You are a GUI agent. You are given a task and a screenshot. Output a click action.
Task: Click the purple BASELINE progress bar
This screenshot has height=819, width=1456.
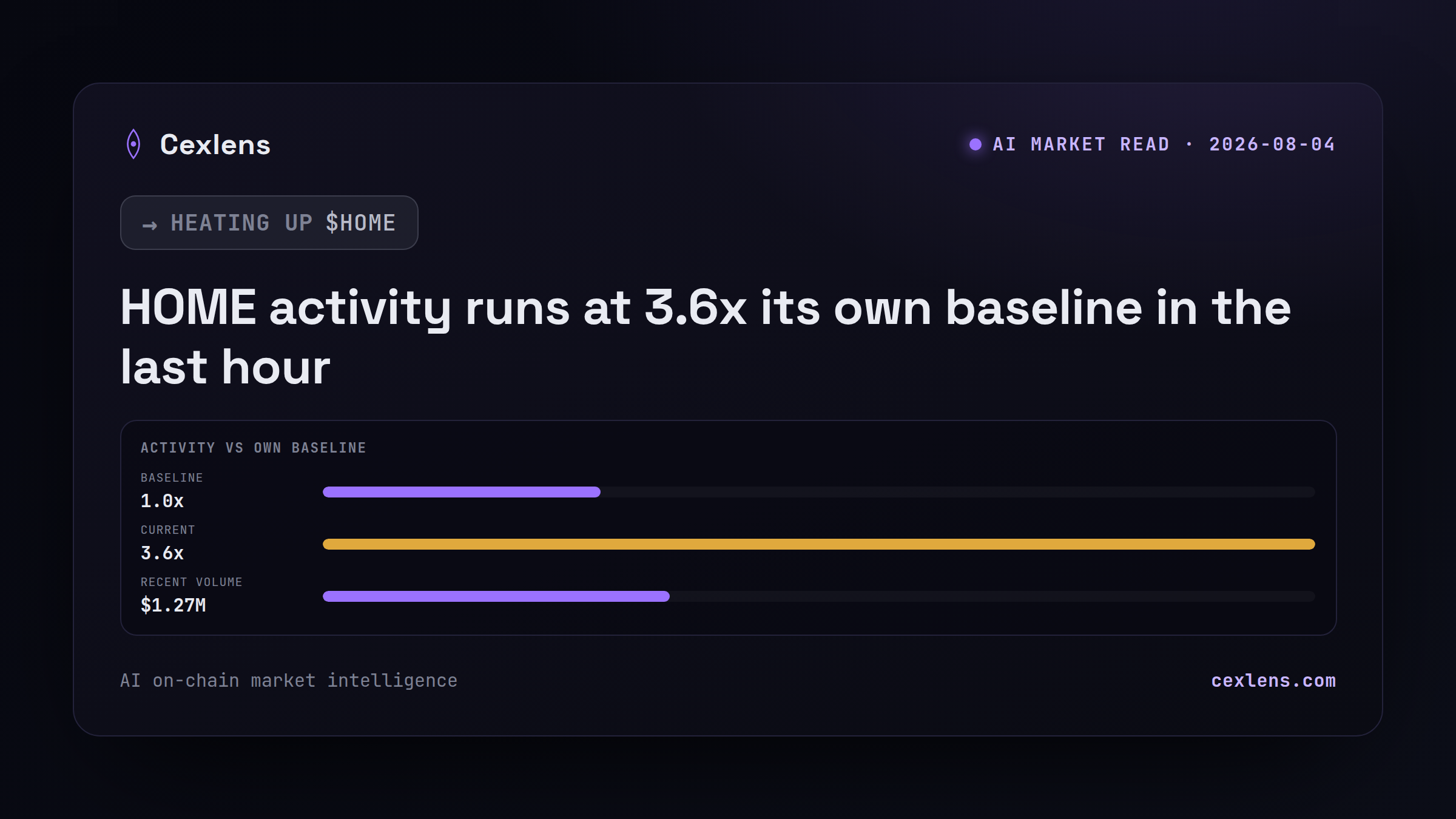462,492
